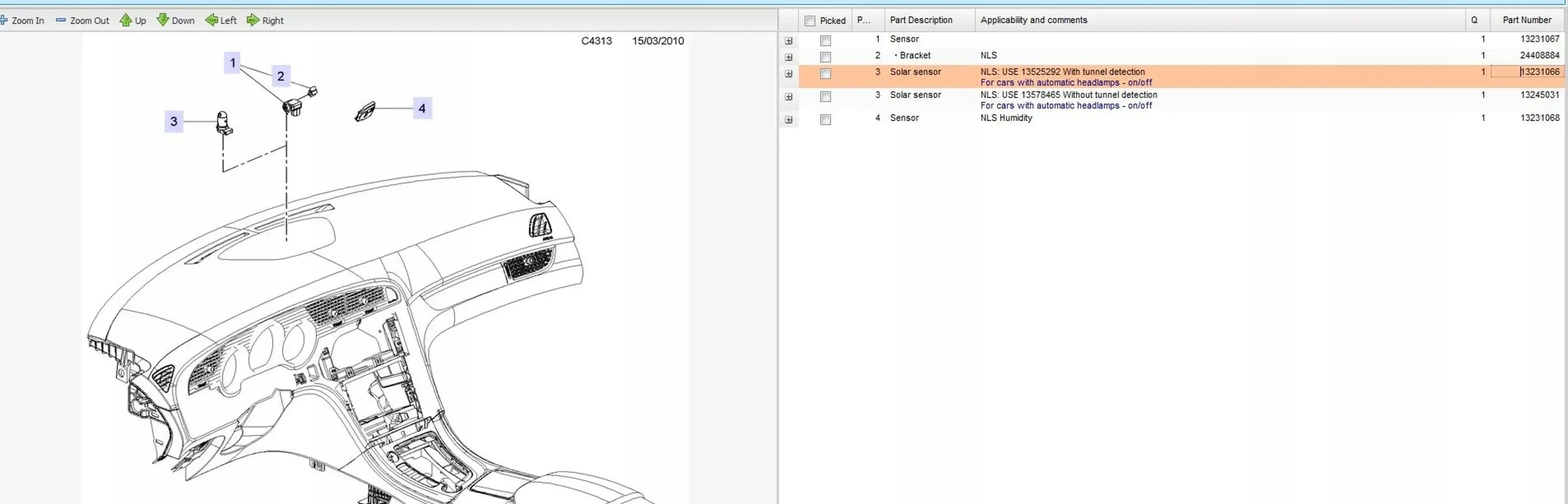Click the solar sensor drawing at callout 3
Screen dimensions: 1568x504
pyautogui.click(x=224, y=123)
